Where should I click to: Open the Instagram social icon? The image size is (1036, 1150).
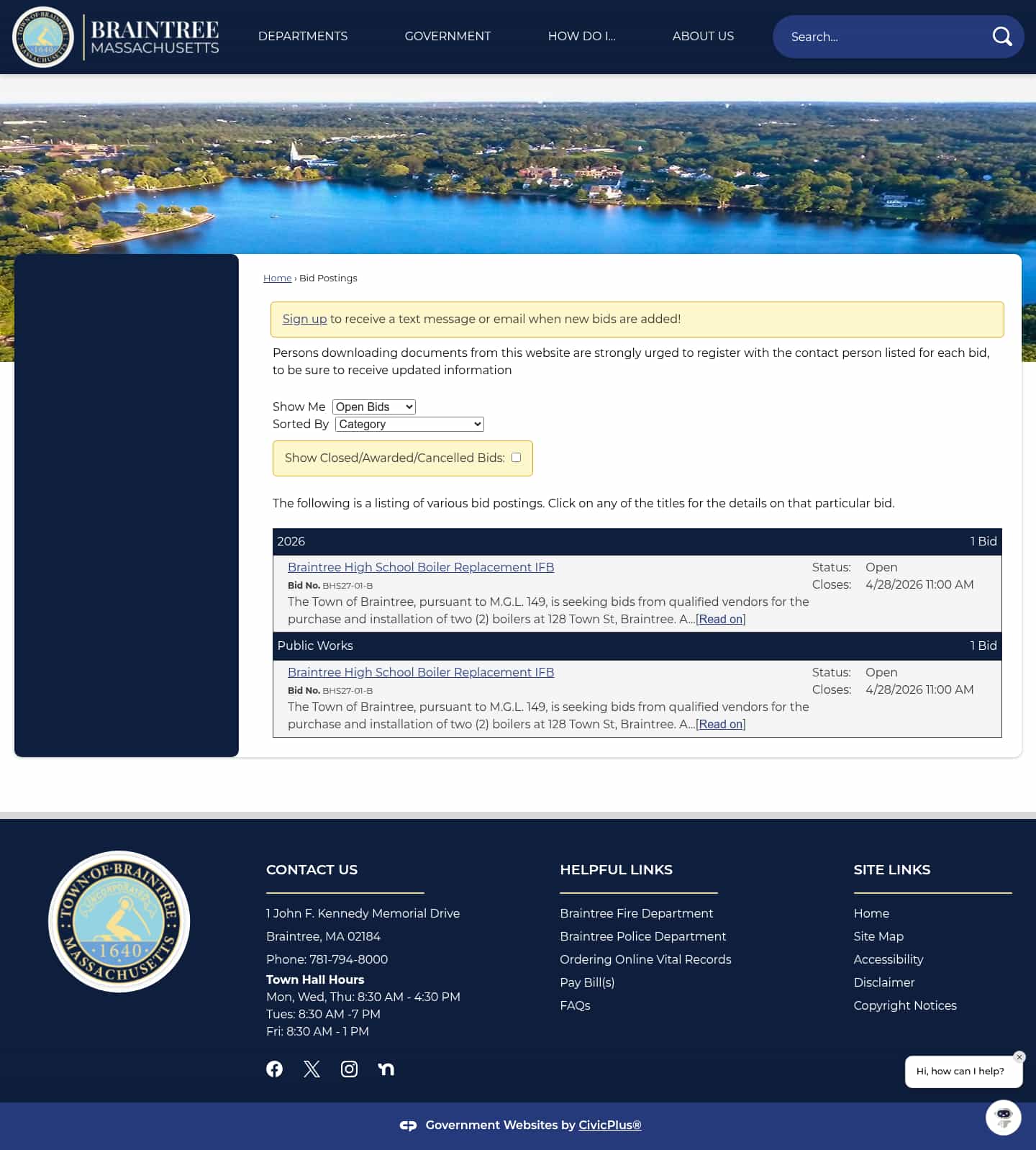[x=349, y=1069]
